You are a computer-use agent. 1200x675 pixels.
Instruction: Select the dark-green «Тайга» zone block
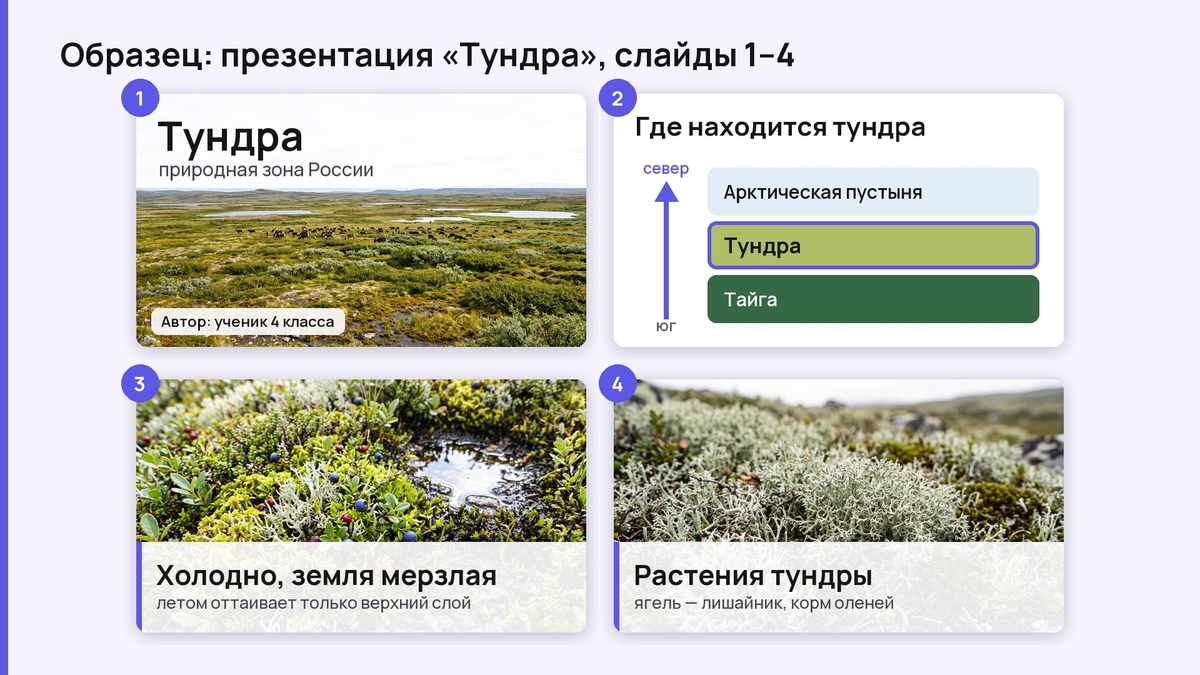click(873, 299)
